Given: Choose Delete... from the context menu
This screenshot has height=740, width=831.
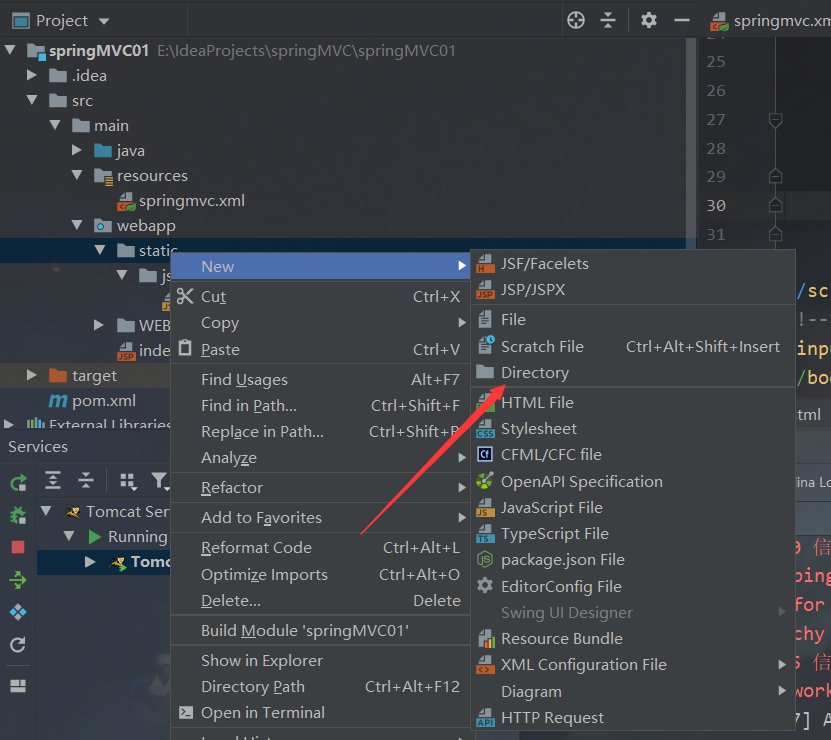Looking at the screenshot, I should click(x=320, y=601).
